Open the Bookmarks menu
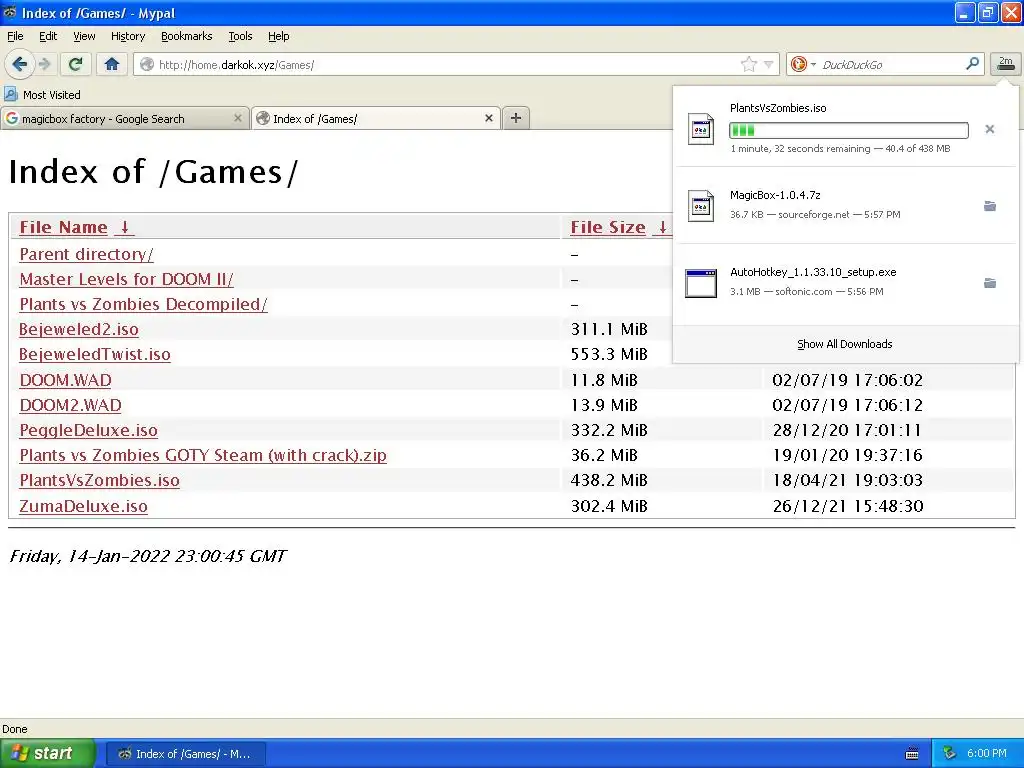1024x768 pixels. point(186,36)
